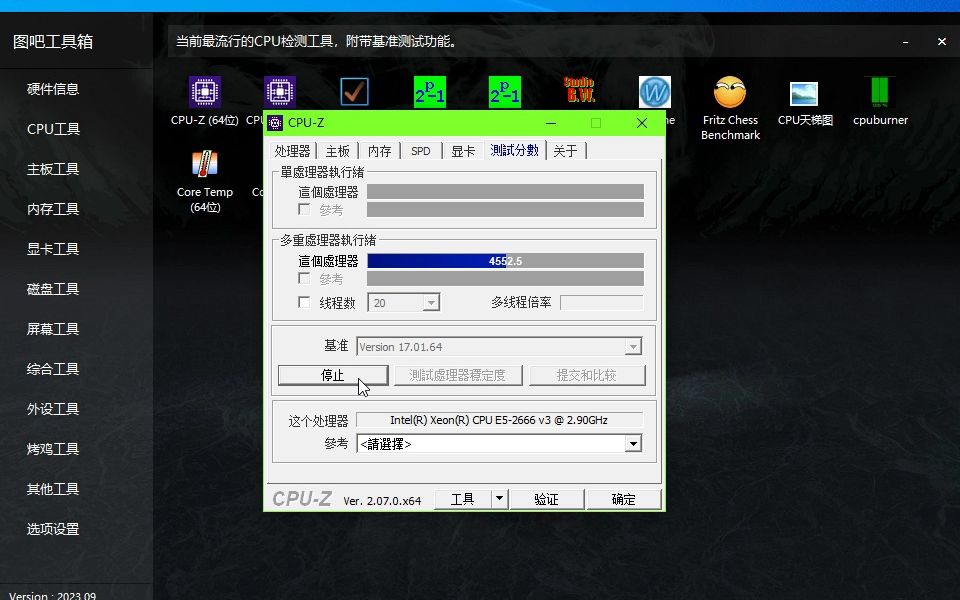The image size is (960, 600).
Task: Click the 提交和比較 button
Action: tap(587, 375)
